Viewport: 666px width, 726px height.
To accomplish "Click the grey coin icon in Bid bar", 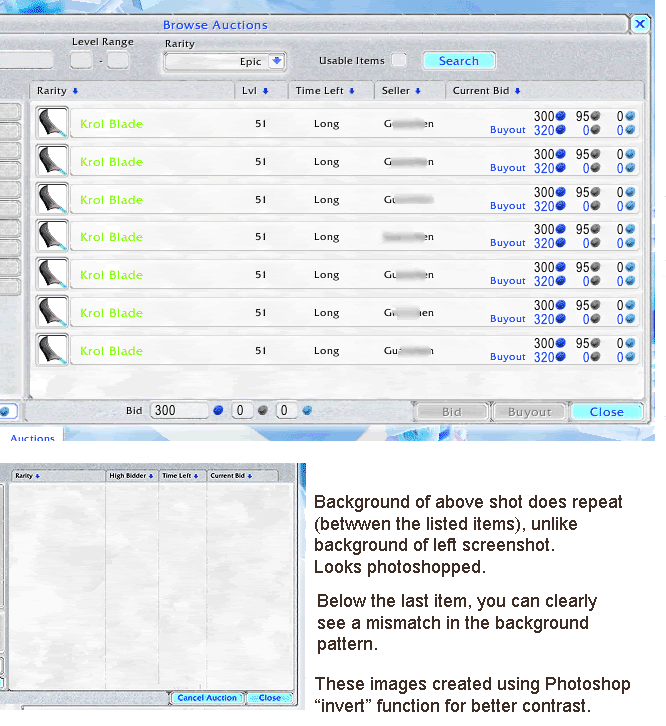I will 263,410.
